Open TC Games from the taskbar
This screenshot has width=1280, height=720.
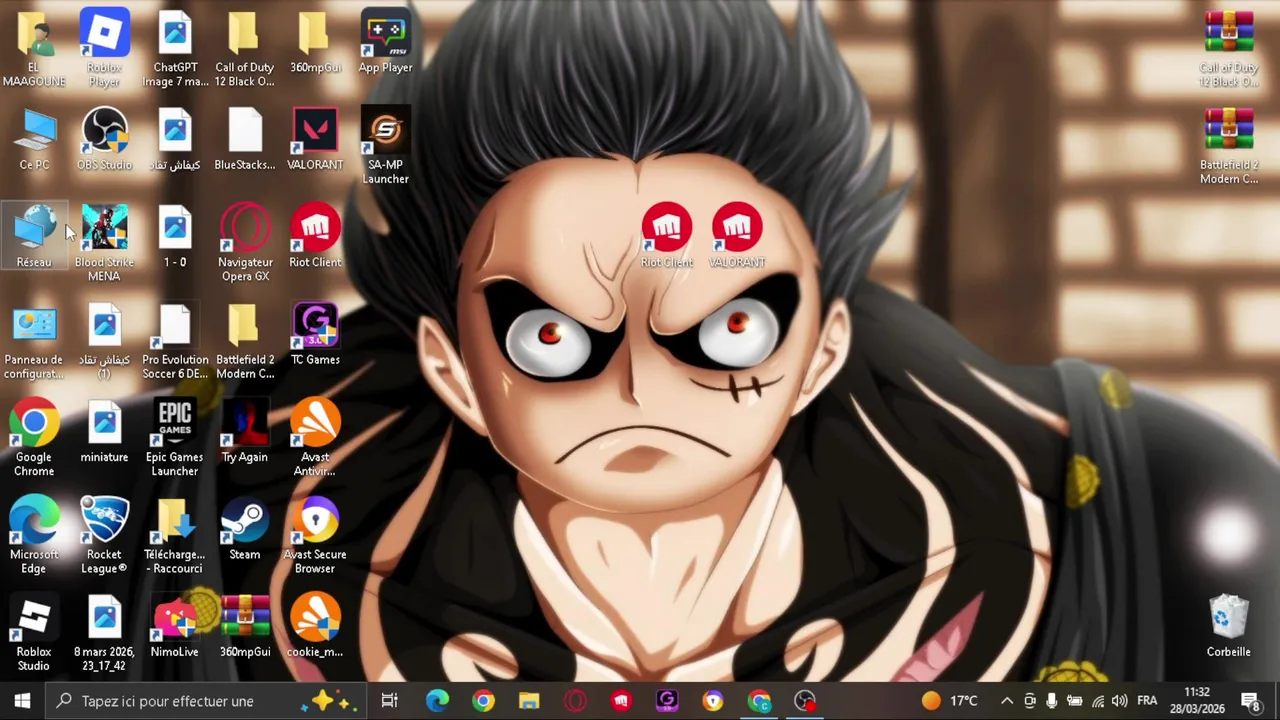pyautogui.click(x=667, y=701)
